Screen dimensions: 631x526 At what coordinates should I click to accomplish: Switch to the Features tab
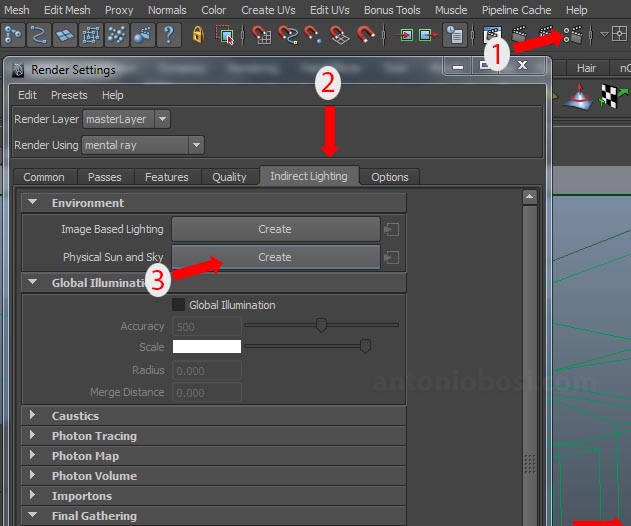[x=167, y=177]
